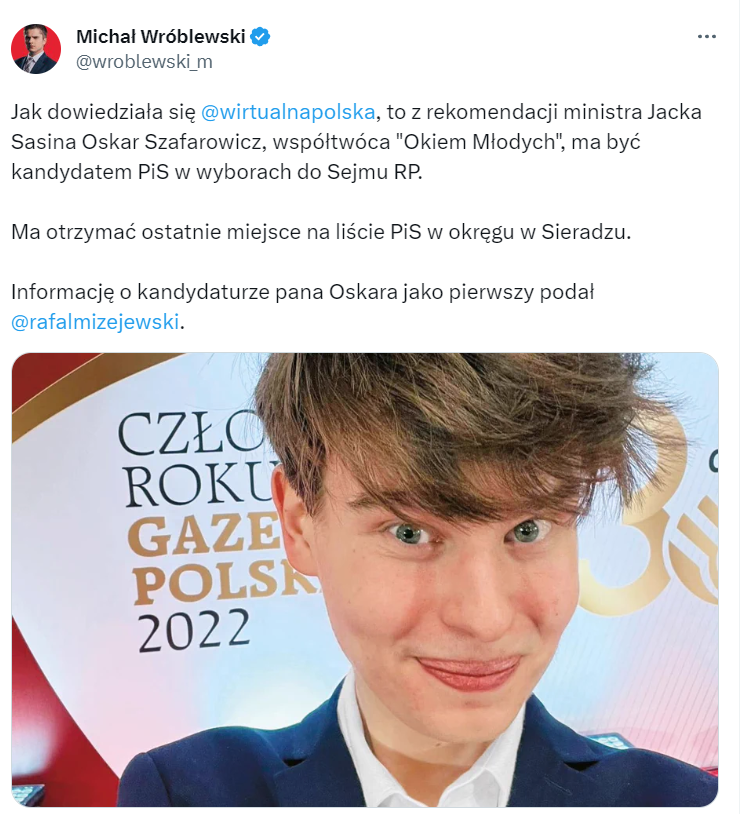Click the tweet text about Oskar Szafarowicz
Viewport: 748px width, 814px height.
point(356,142)
